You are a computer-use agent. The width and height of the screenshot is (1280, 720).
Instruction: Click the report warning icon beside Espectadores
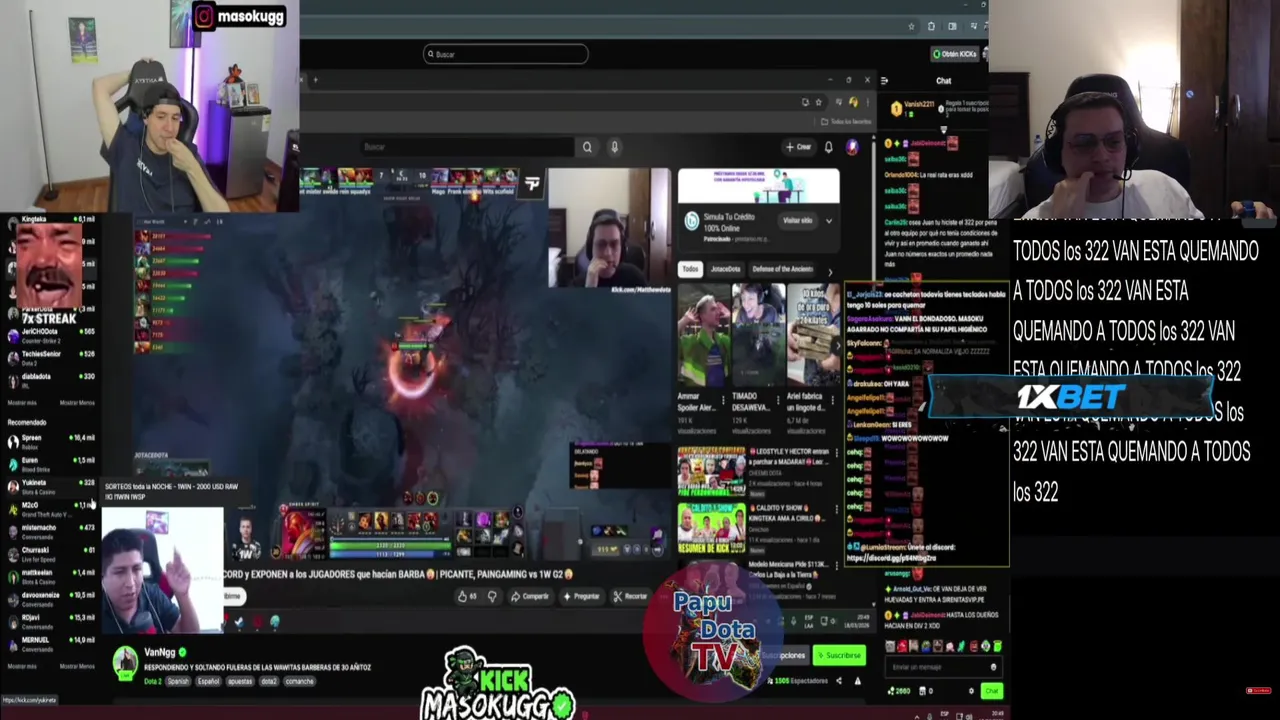(857, 681)
